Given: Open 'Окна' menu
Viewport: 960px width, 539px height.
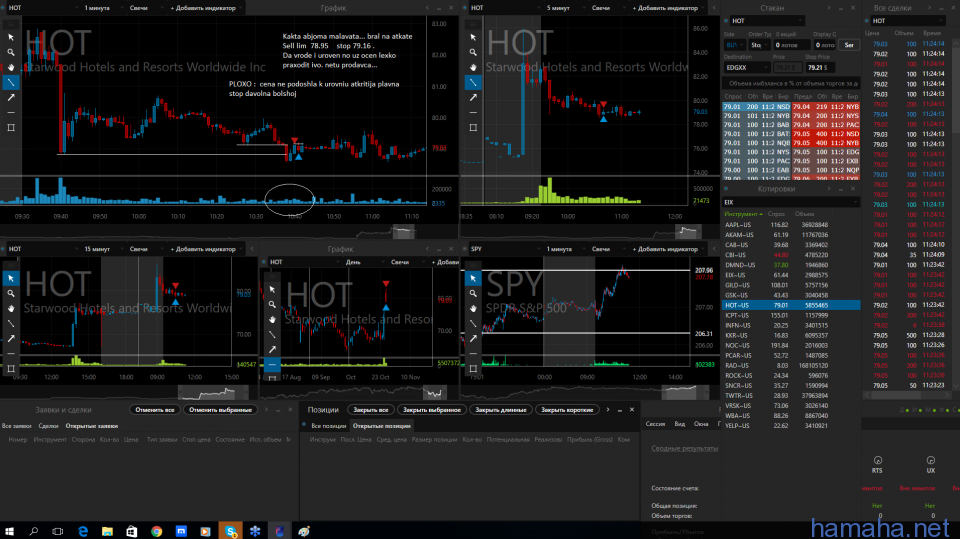Looking at the screenshot, I should [x=701, y=424].
